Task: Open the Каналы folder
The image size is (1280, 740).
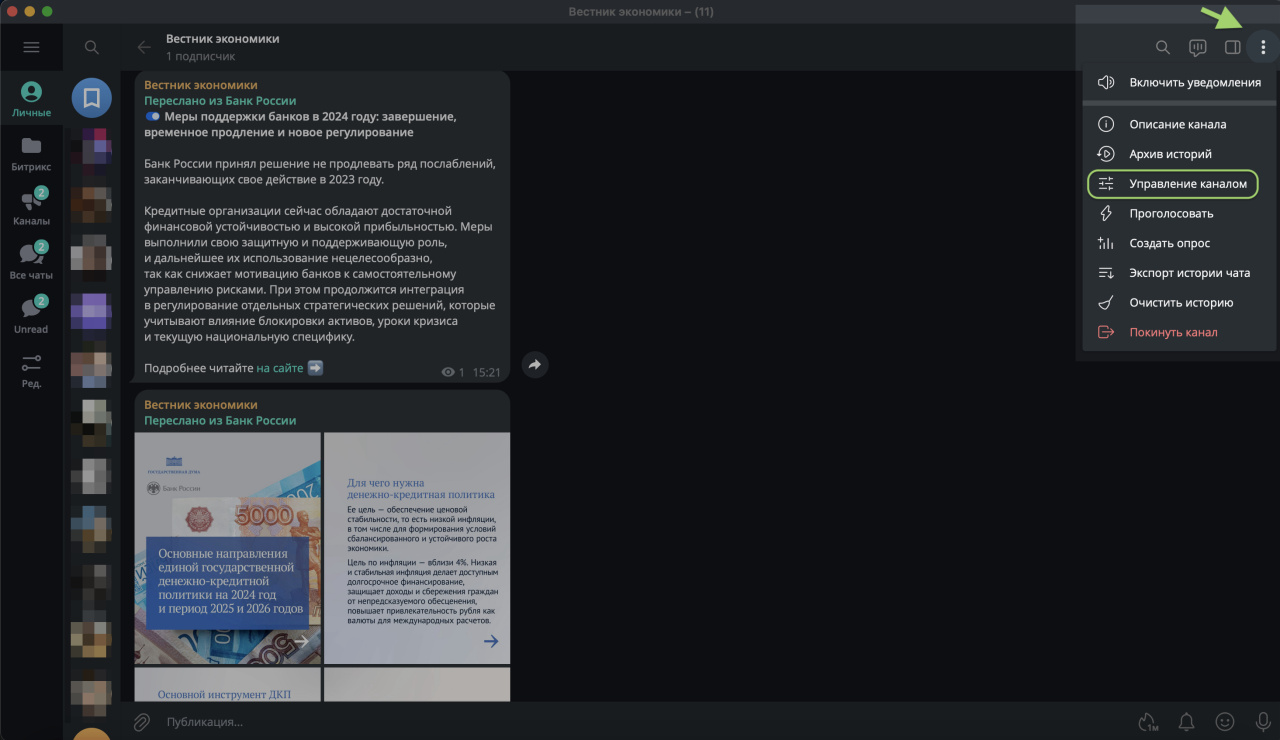Action: tap(31, 208)
